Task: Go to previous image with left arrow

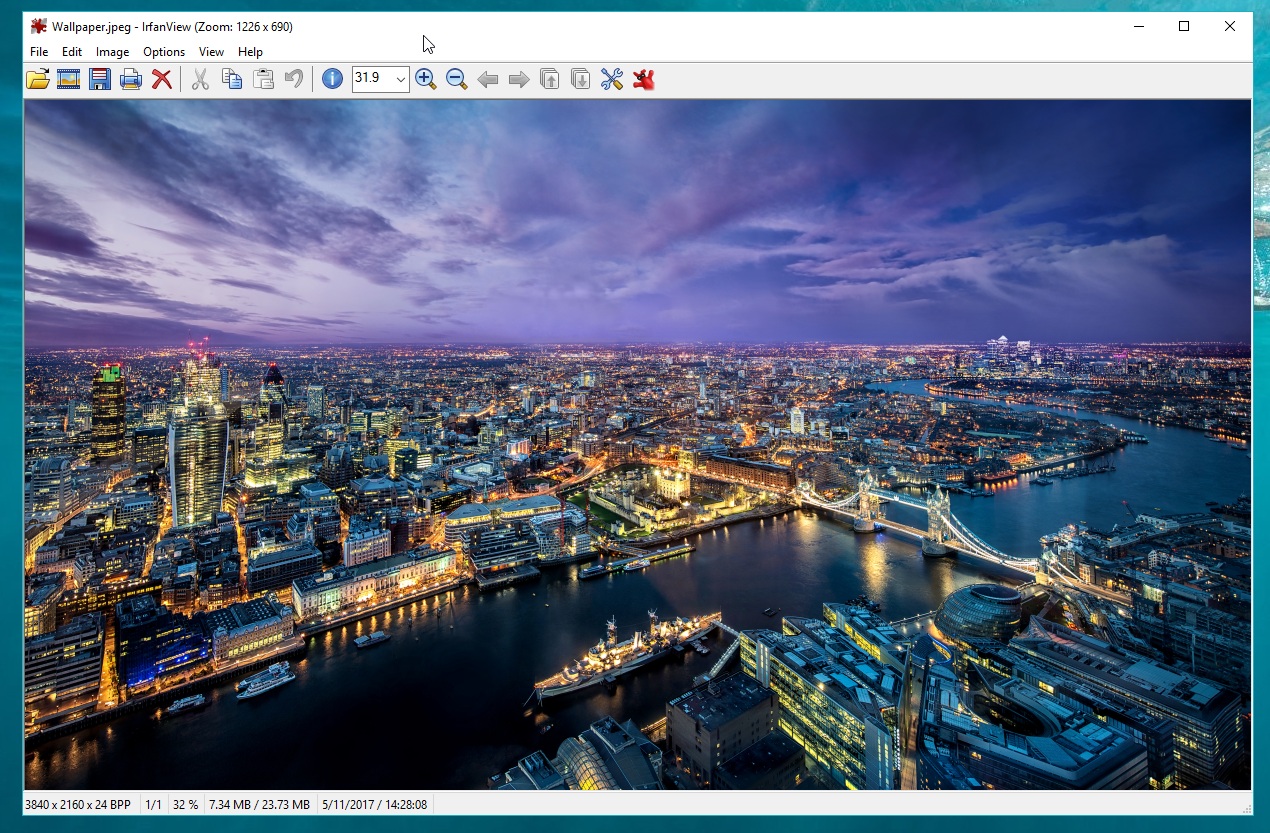Action: [x=488, y=79]
